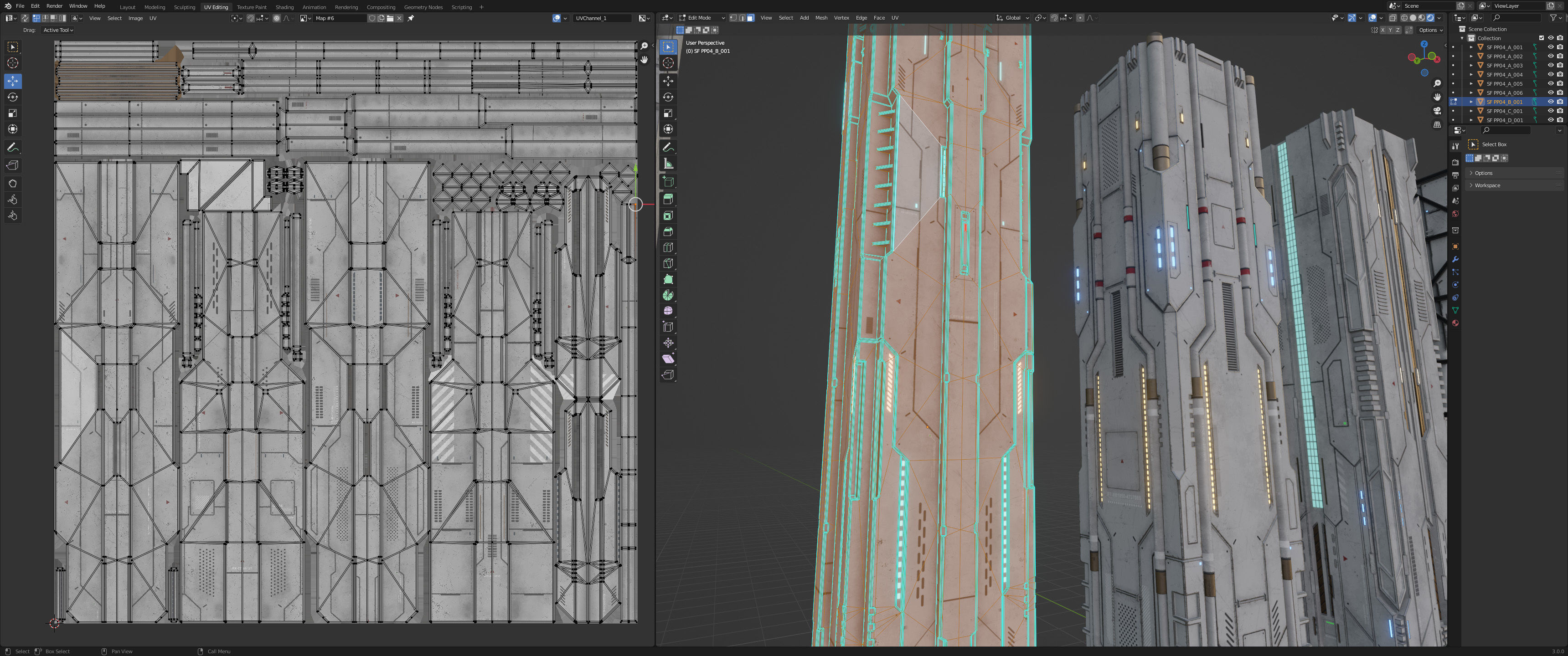Image resolution: width=1568 pixels, height=656 pixels.
Task: Select the Poly Build tool
Action: coord(668,279)
